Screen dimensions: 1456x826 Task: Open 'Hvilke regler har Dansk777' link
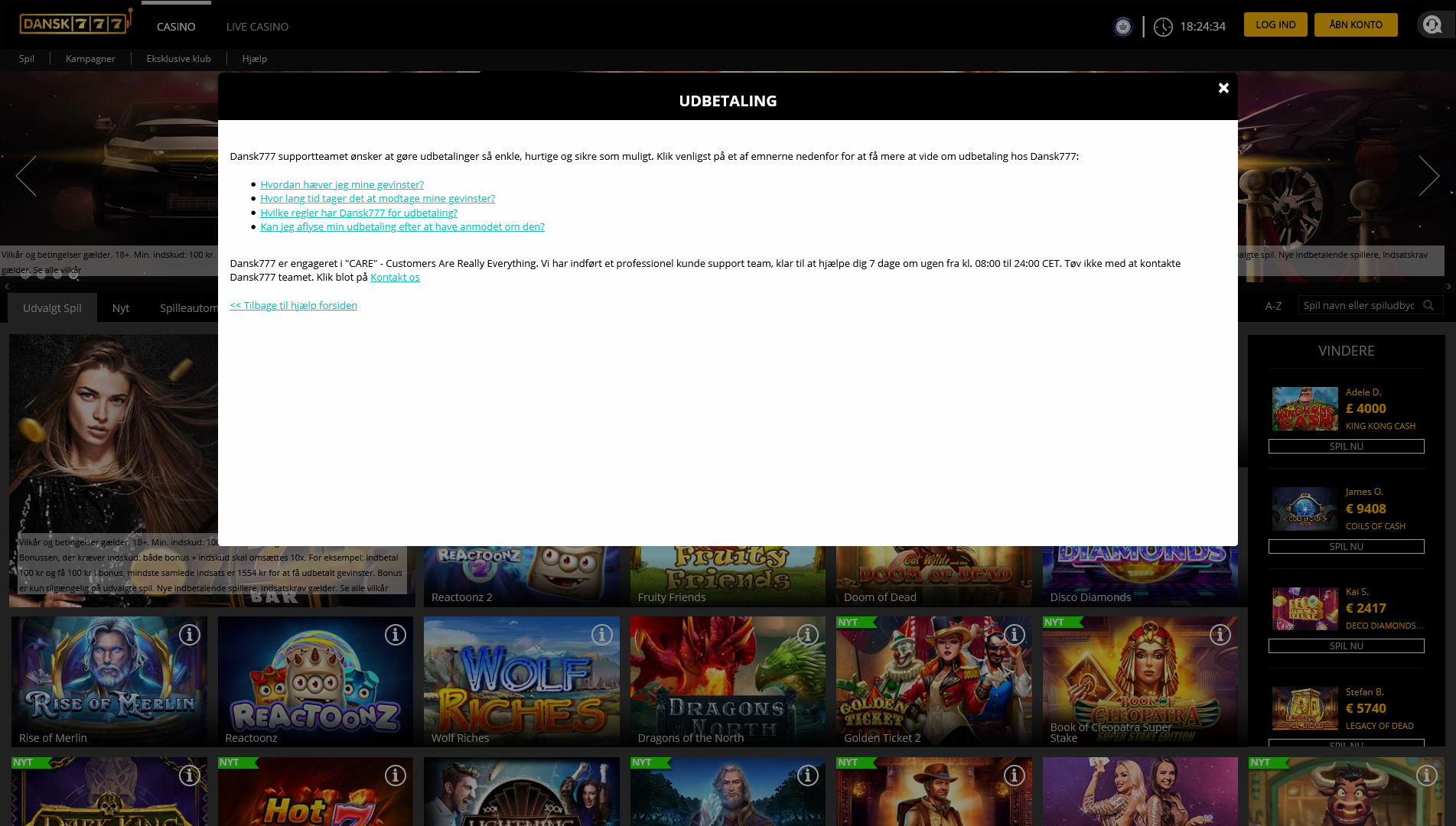click(359, 213)
